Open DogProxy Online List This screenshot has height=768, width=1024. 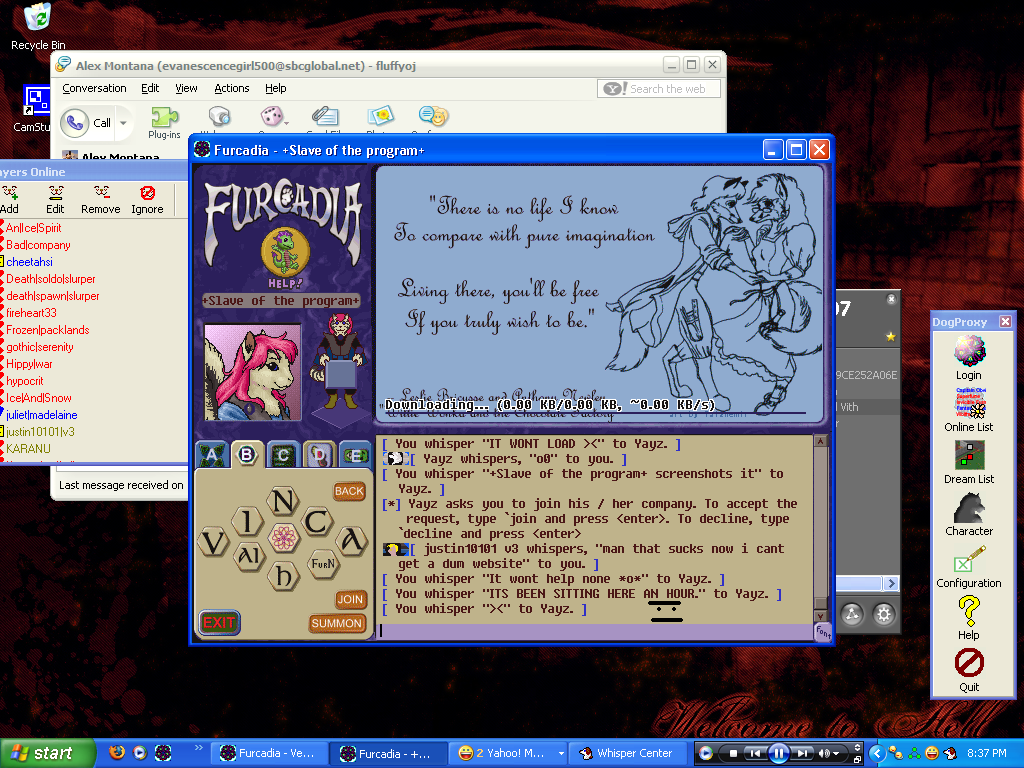click(968, 410)
